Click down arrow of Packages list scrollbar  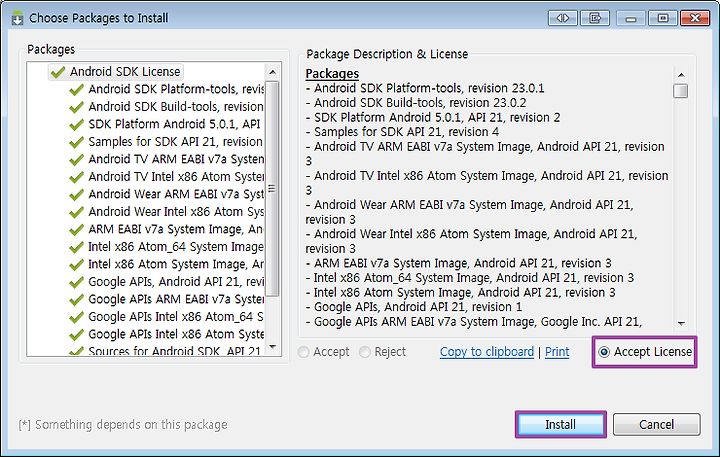click(x=272, y=347)
